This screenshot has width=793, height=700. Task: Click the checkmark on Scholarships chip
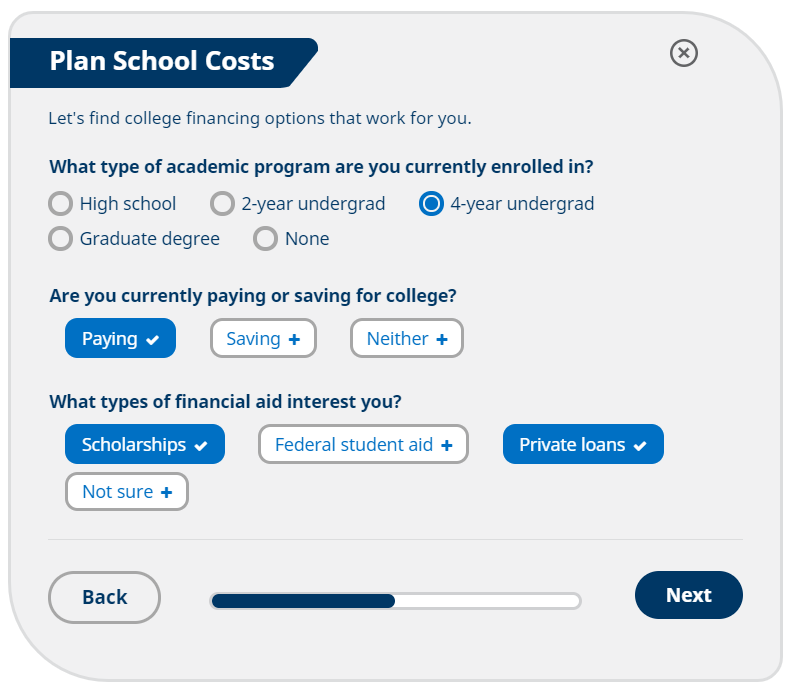tap(201, 446)
